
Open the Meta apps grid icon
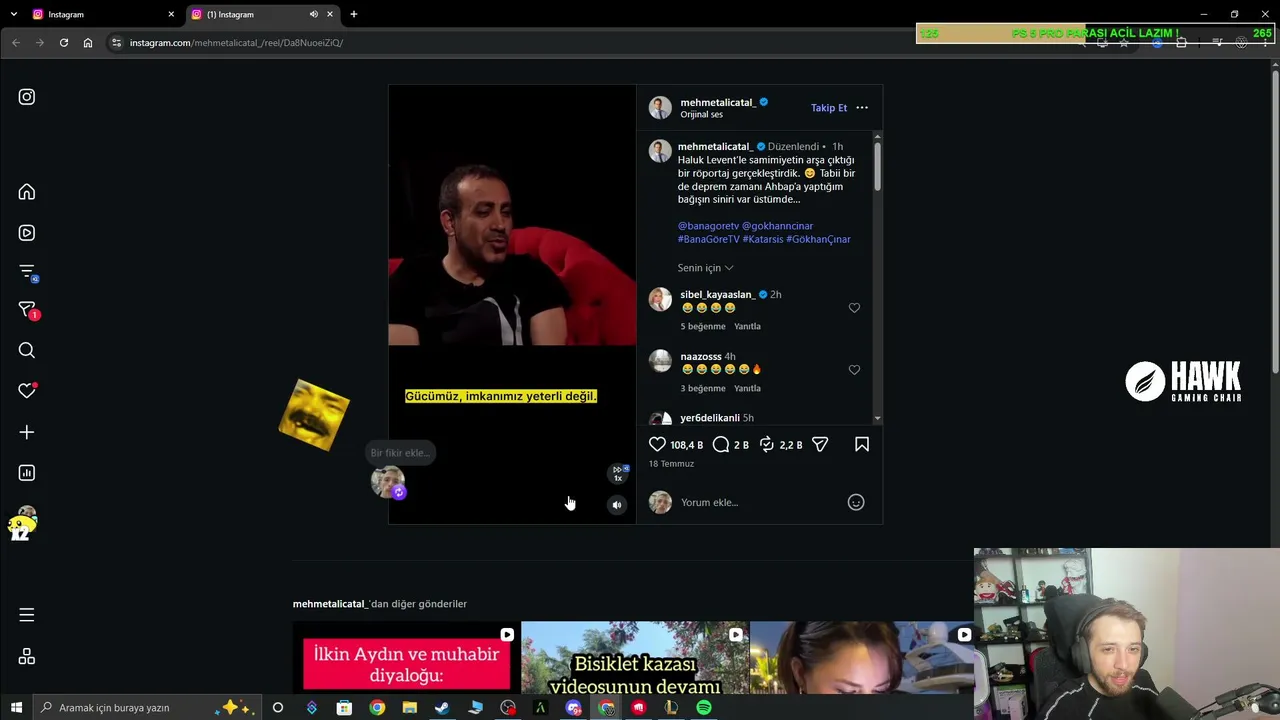pyautogui.click(x=27, y=656)
